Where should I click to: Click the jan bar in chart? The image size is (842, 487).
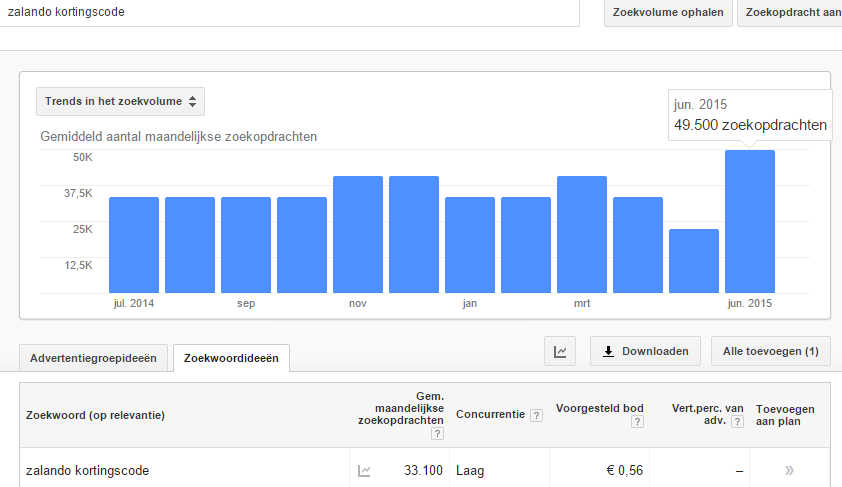(470, 245)
